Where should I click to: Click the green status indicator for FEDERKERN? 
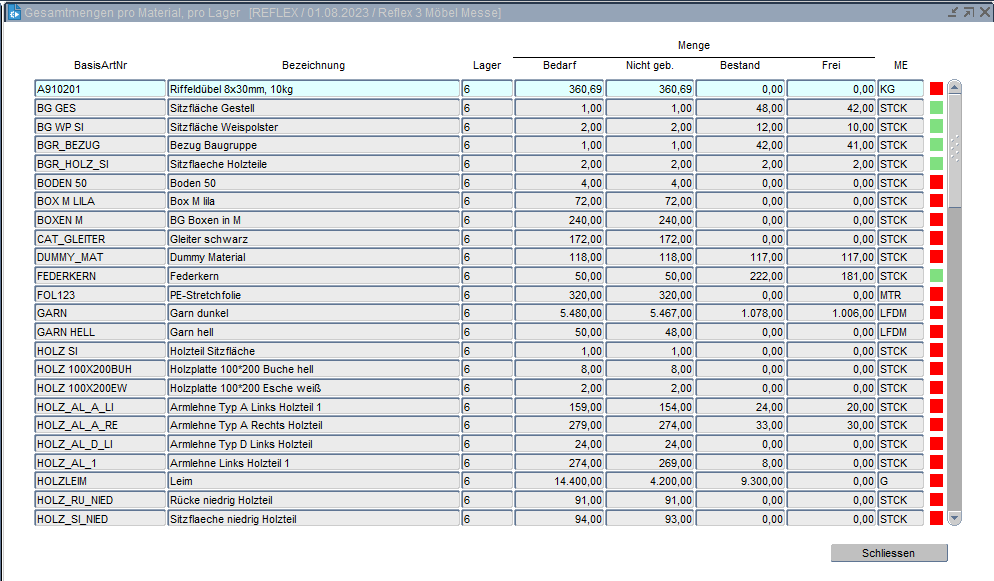pyautogui.click(x=937, y=276)
